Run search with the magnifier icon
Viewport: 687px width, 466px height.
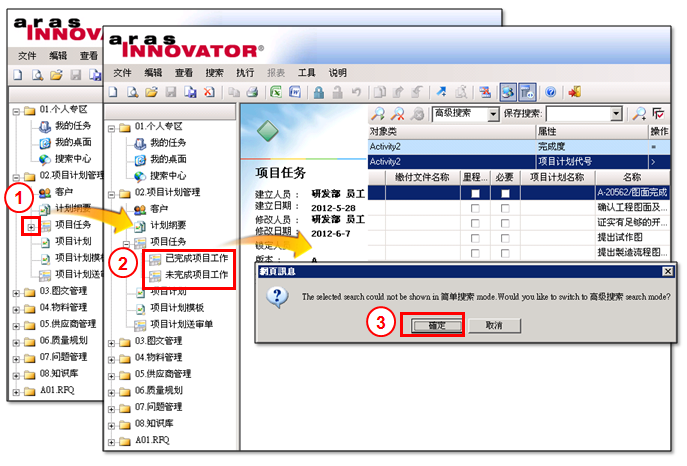(378, 114)
